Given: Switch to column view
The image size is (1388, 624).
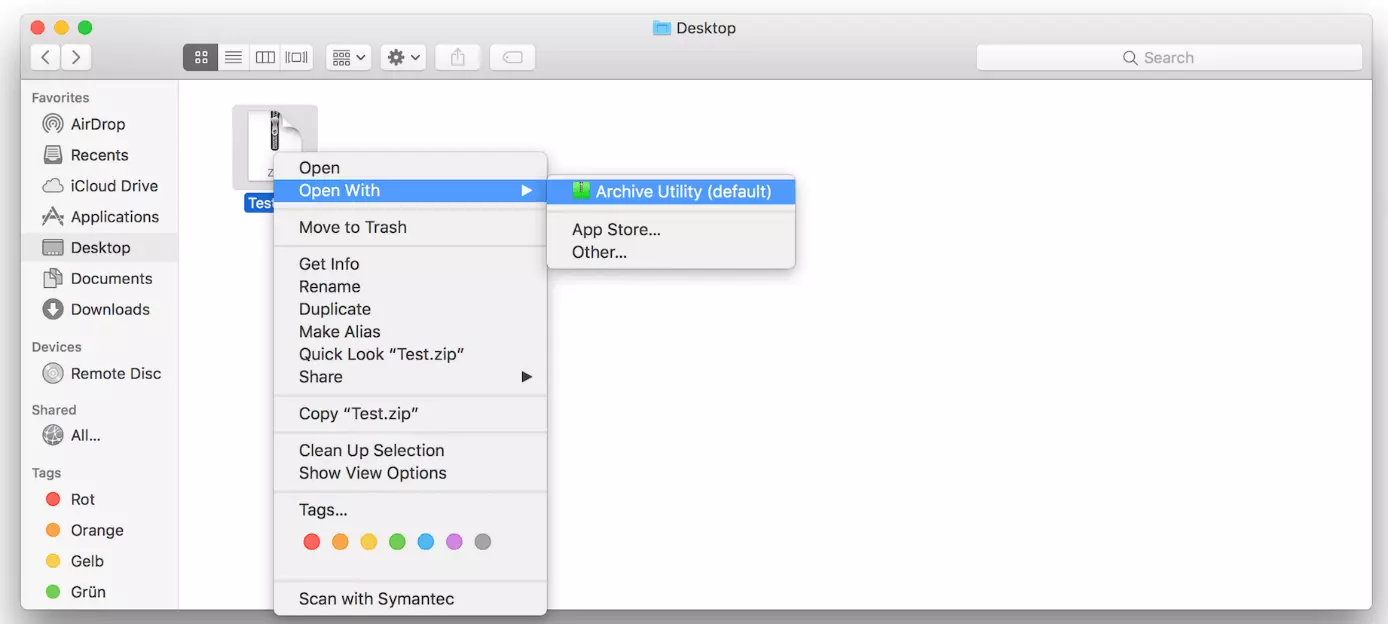Looking at the screenshot, I should (x=265, y=57).
